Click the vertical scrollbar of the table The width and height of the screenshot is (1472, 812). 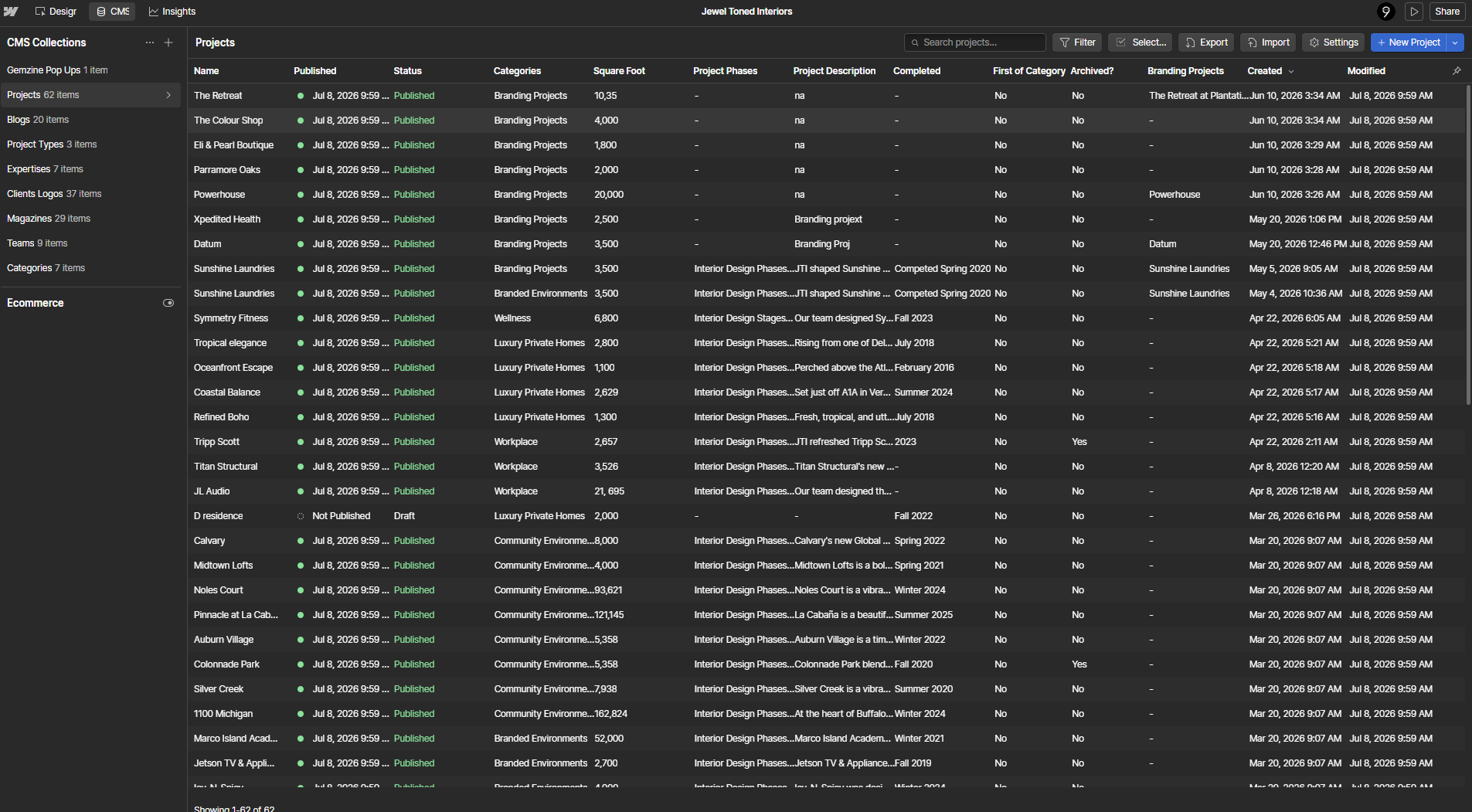1468,244
